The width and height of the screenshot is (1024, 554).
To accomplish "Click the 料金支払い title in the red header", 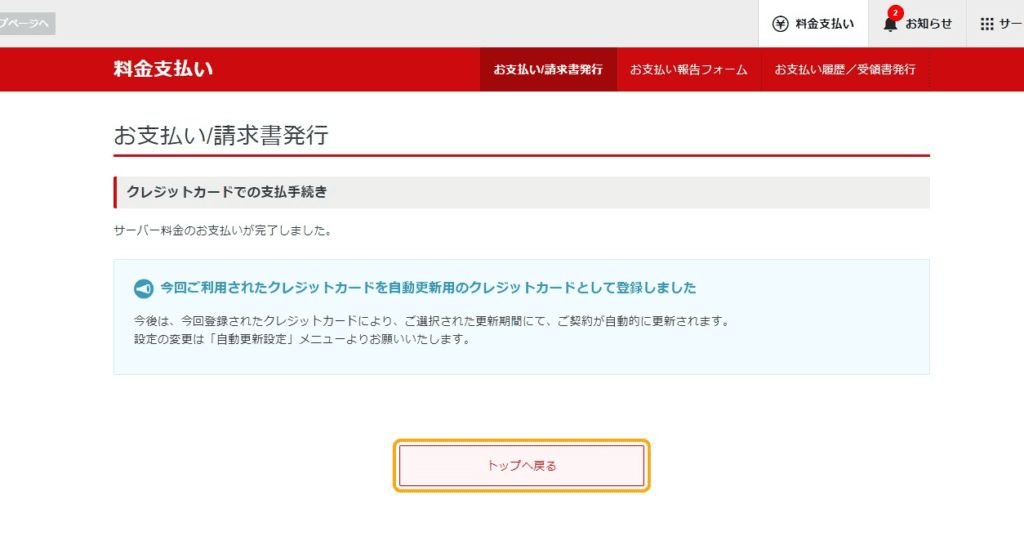I will 163,69.
